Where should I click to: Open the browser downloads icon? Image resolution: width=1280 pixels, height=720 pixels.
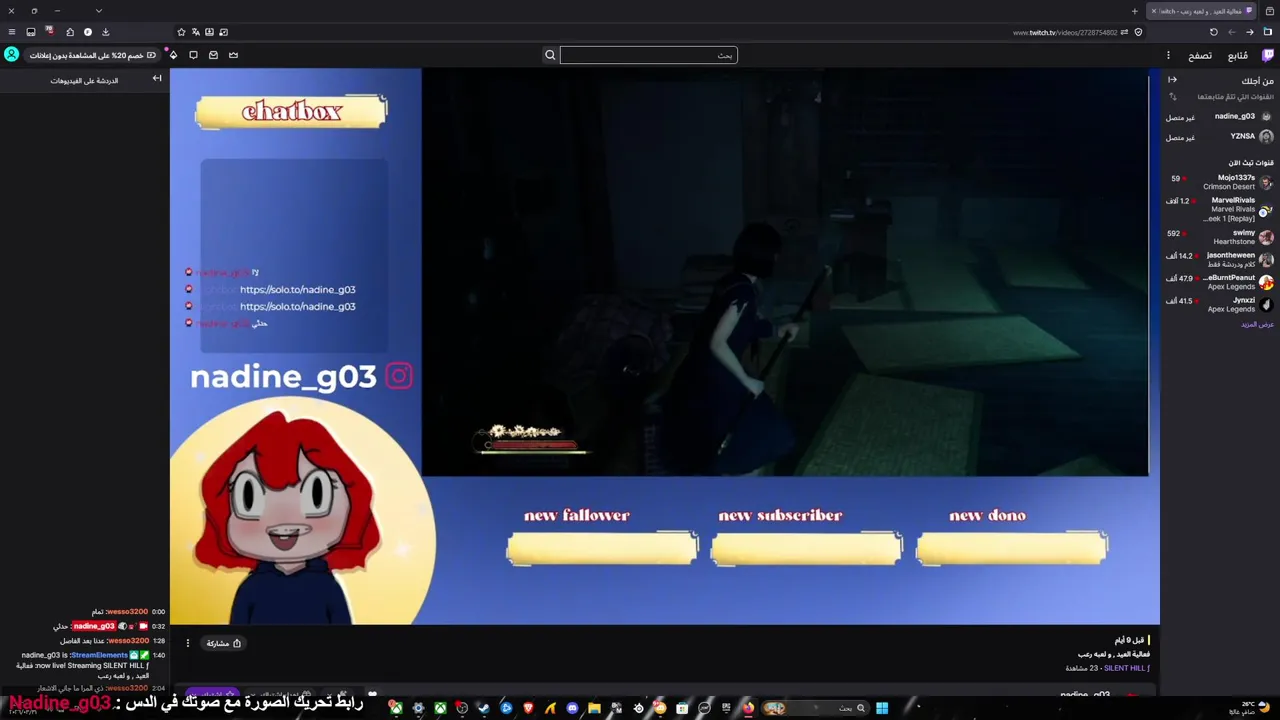coord(105,32)
